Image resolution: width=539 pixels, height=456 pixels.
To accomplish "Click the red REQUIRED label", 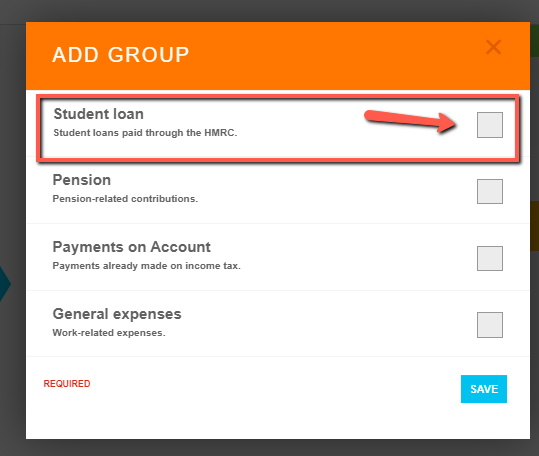I will (67, 383).
